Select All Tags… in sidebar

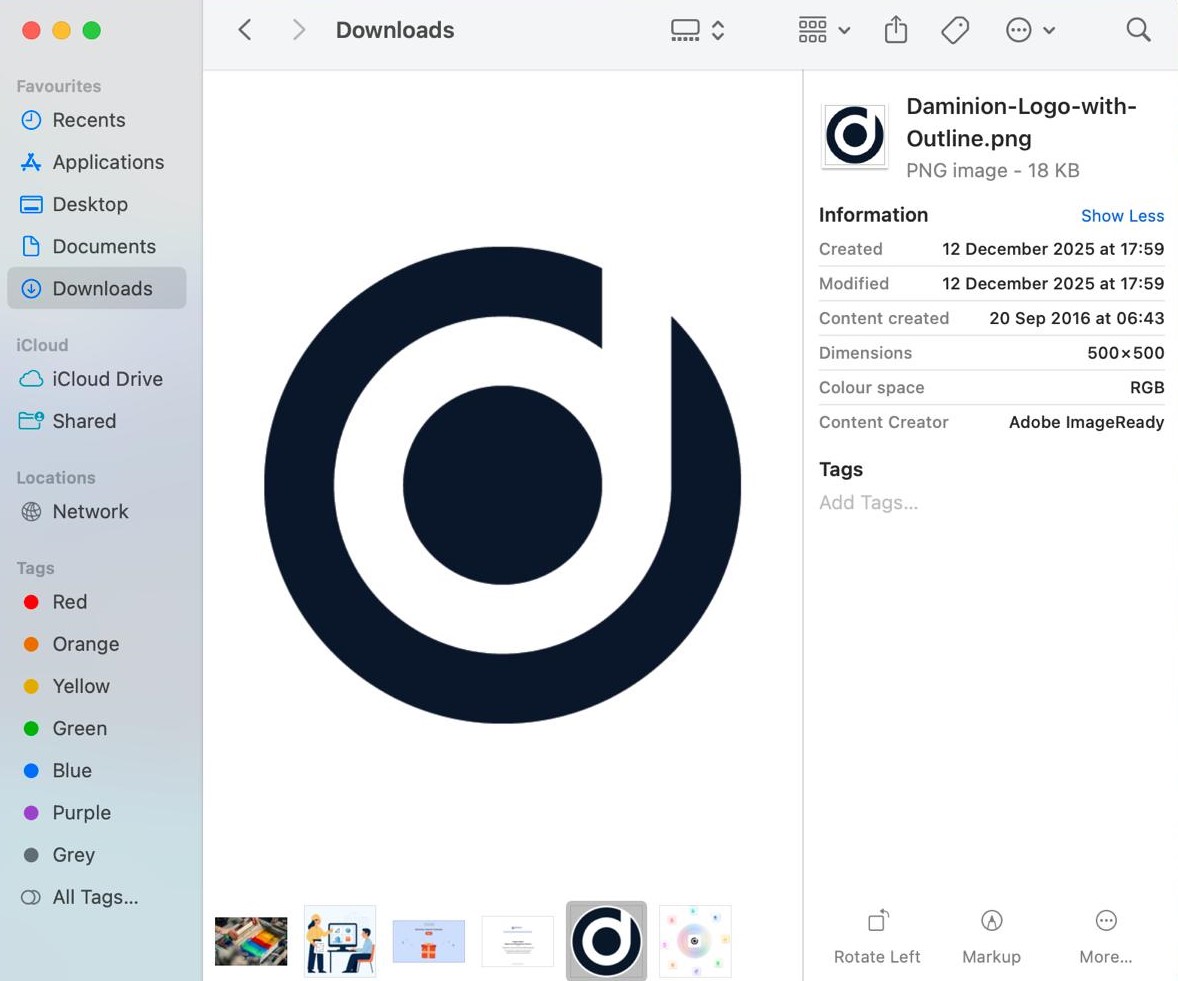point(95,897)
